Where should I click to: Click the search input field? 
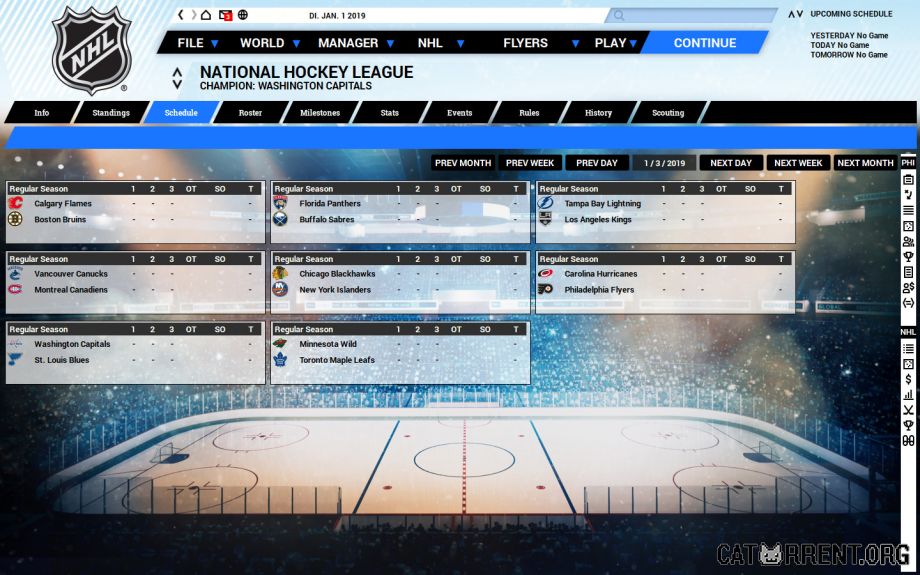(691, 16)
